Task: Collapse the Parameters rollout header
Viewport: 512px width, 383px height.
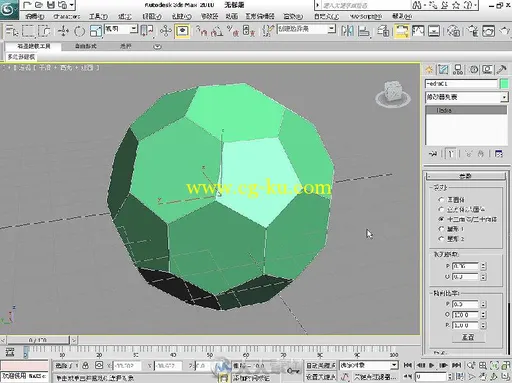Action: click(x=466, y=176)
